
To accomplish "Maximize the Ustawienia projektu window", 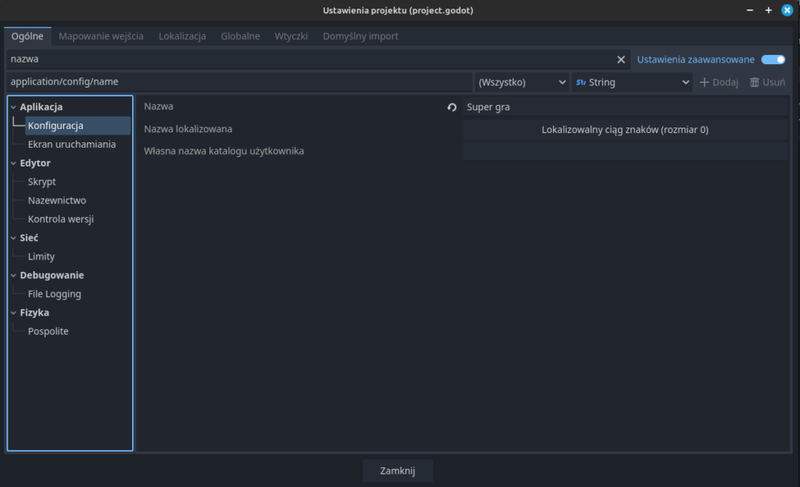I will (x=768, y=10).
